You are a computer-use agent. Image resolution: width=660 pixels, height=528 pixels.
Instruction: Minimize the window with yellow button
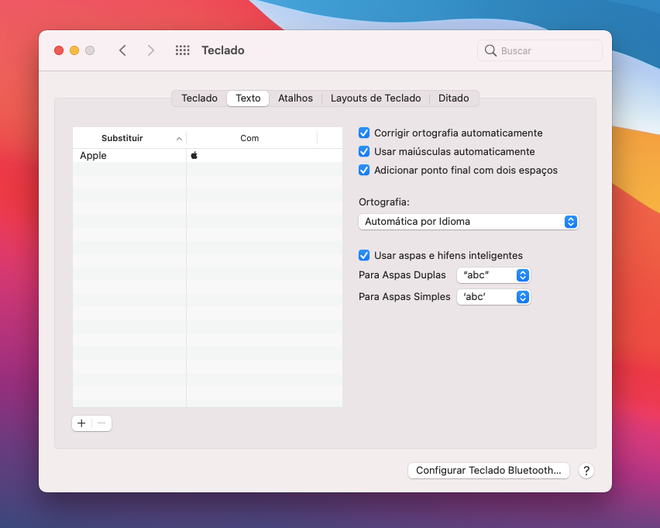74,51
